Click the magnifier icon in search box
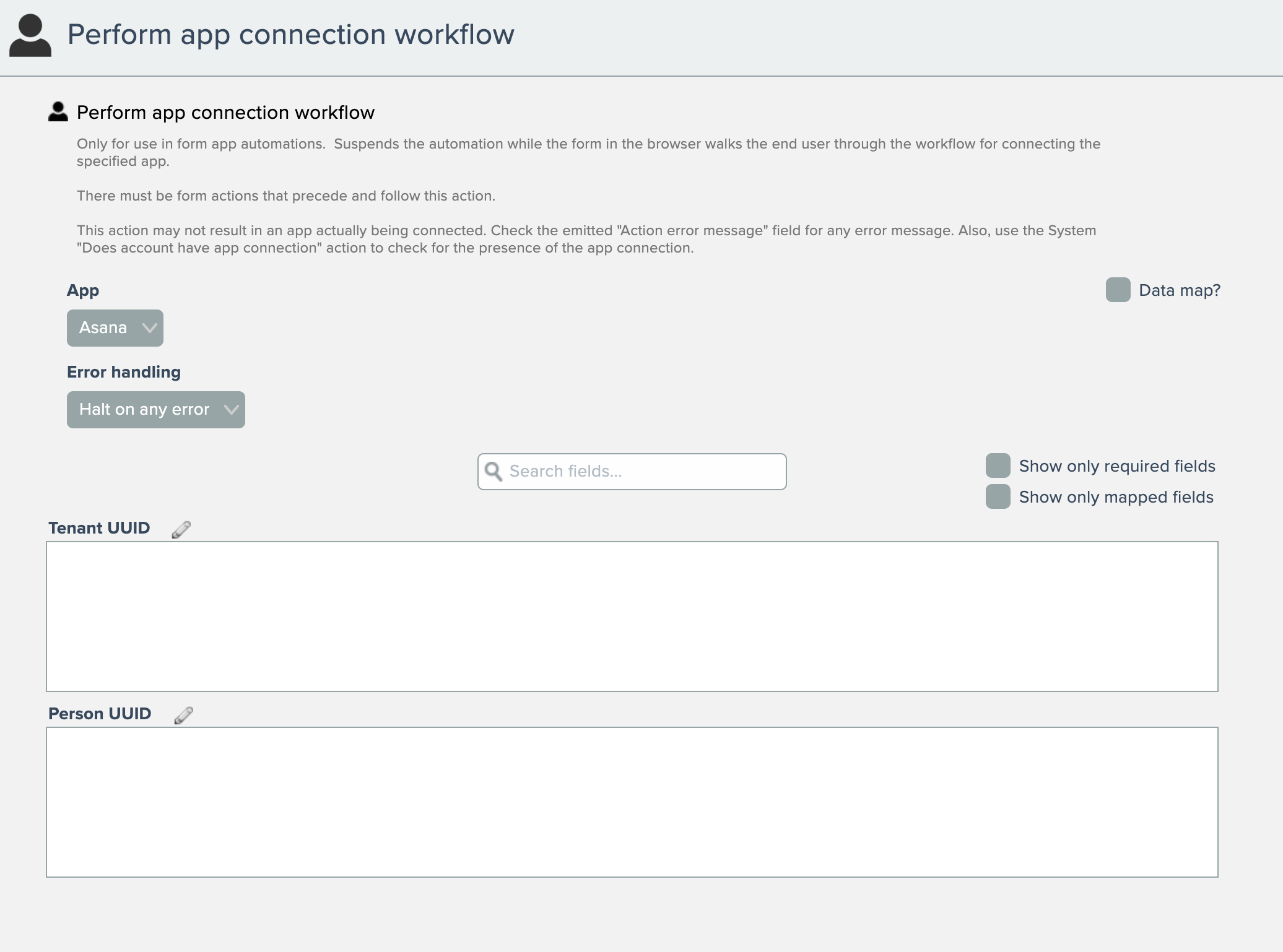The height and width of the screenshot is (952, 1283). click(494, 472)
